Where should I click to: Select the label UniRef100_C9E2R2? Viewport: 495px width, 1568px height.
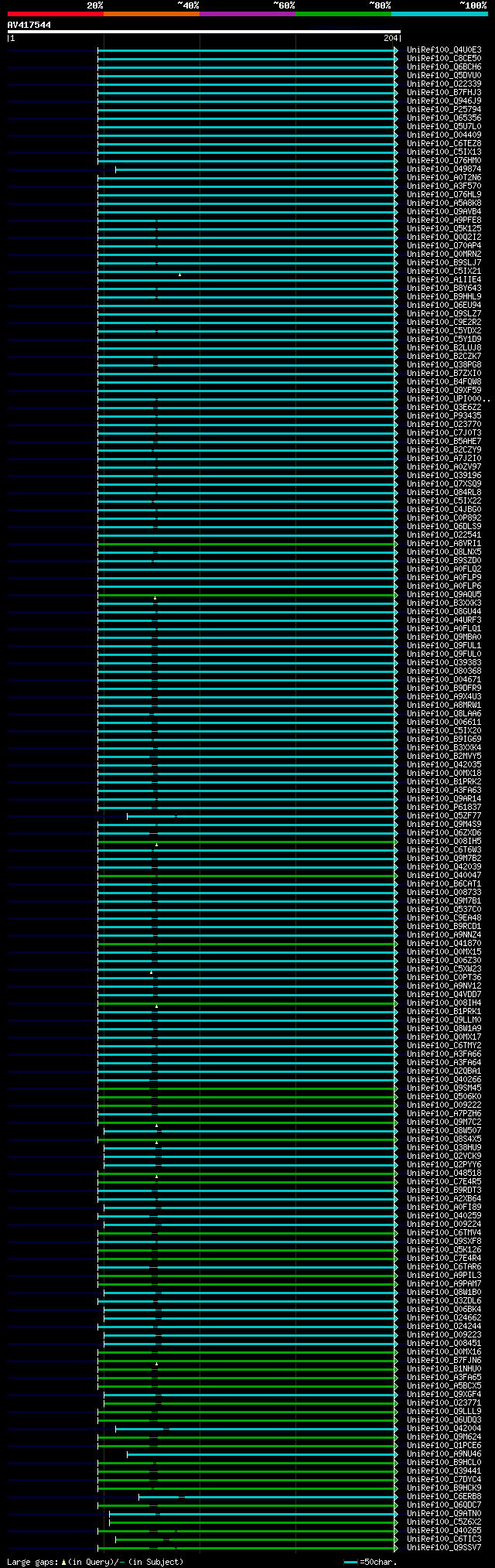pyautogui.click(x=444, y=323)
